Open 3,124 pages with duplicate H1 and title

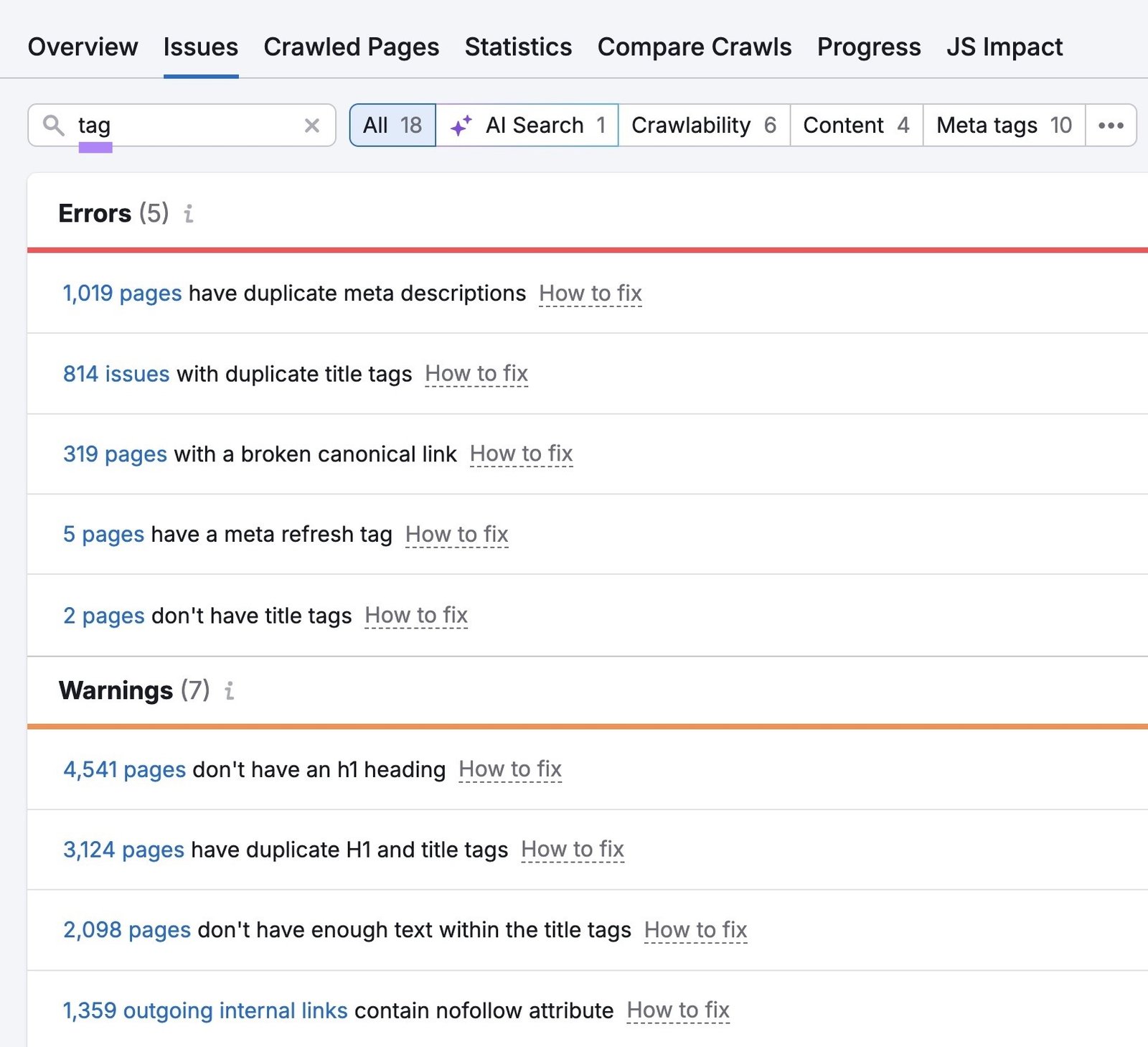[124, 850]
